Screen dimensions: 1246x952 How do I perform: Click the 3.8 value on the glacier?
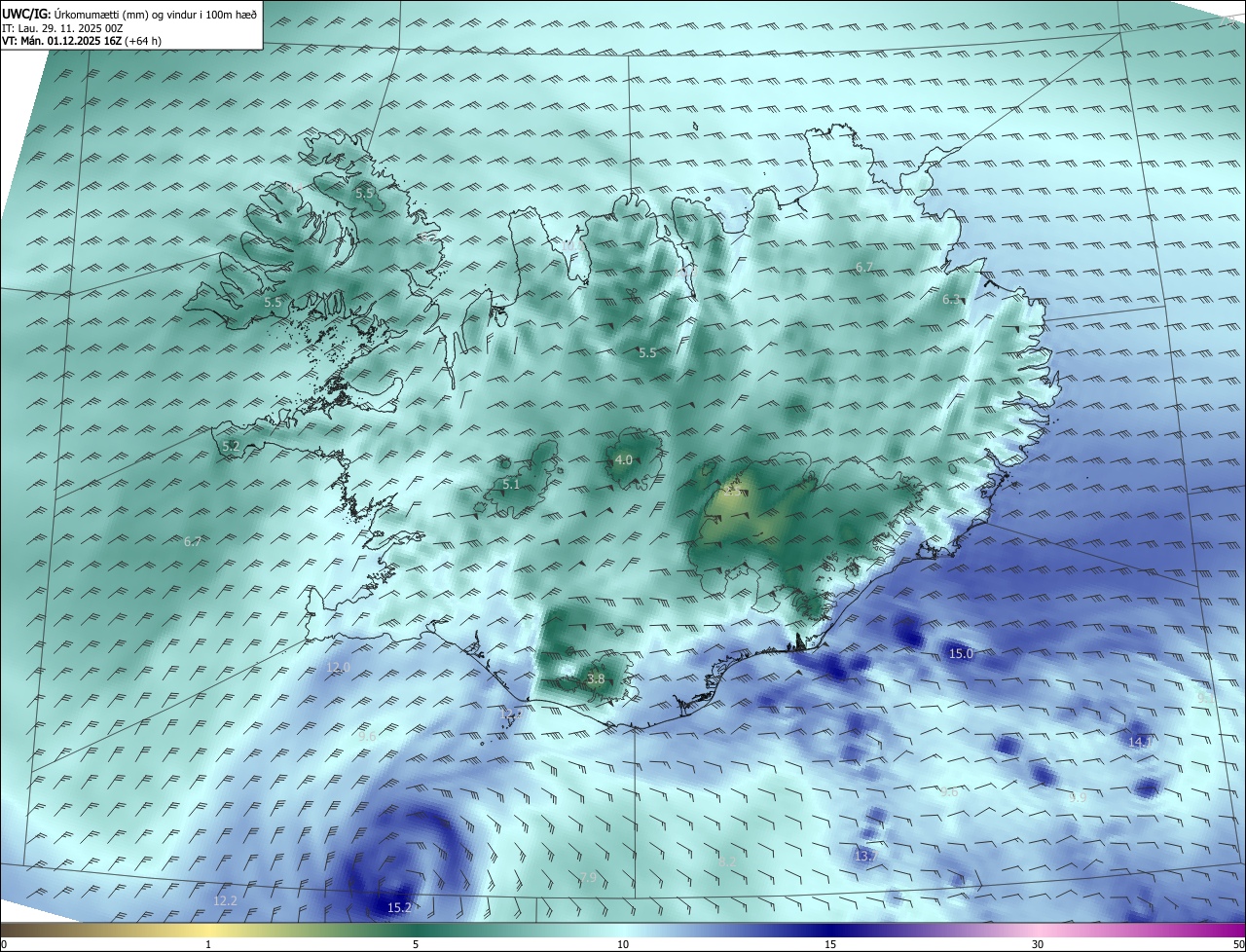point(597,679)
